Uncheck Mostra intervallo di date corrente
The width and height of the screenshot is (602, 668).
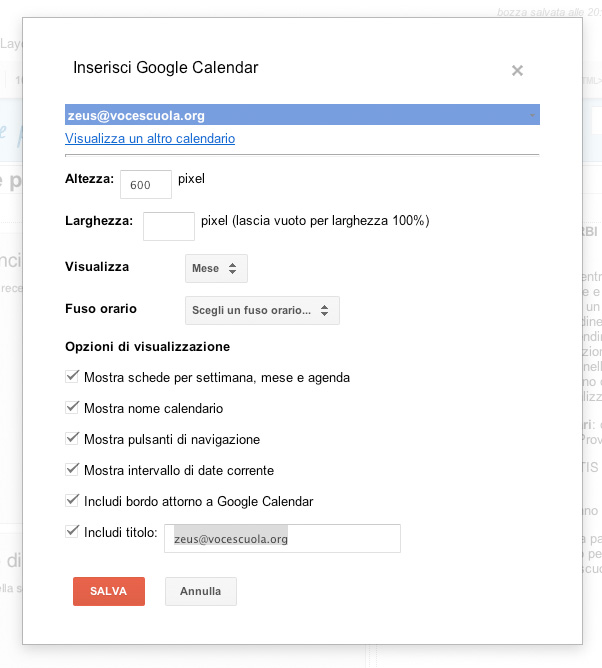(72, 470)
